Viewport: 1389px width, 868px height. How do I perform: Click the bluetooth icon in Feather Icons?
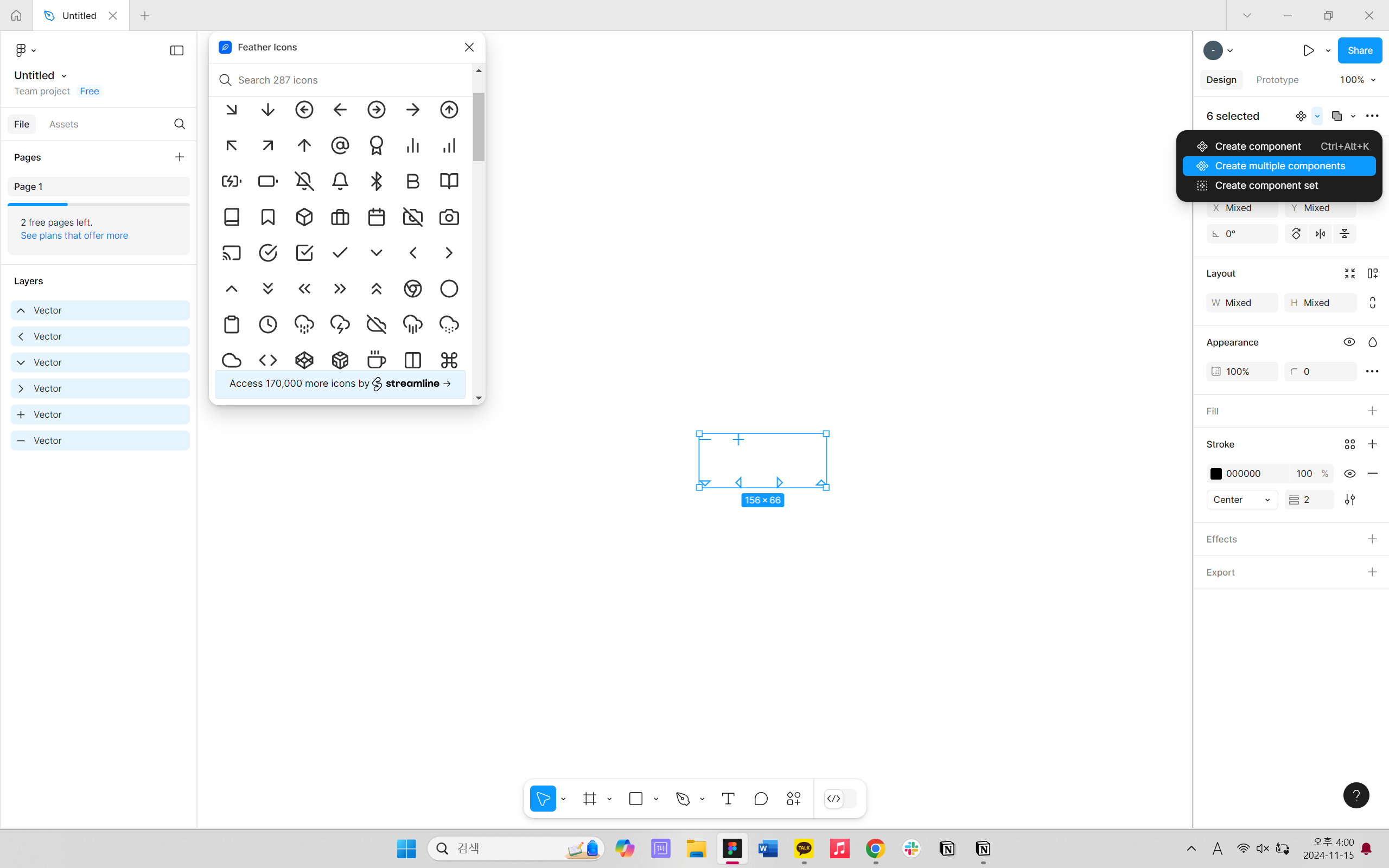377,181
